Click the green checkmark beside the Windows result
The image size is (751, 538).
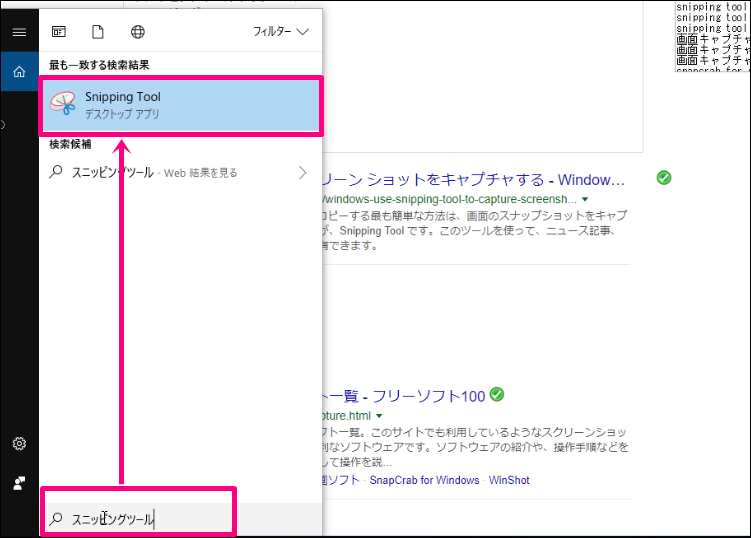(664, 178)
